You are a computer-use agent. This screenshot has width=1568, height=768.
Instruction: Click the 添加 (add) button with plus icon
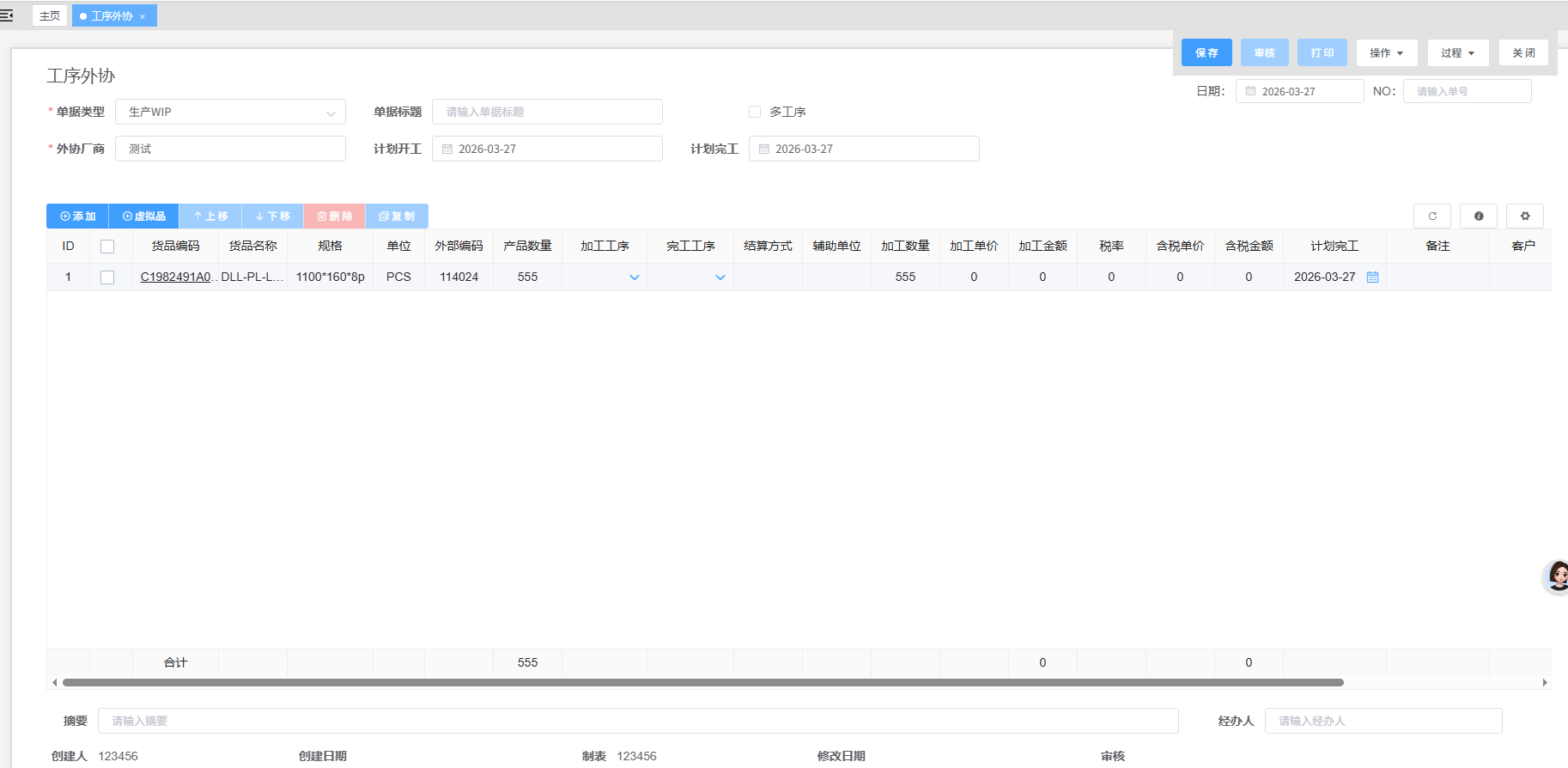pos(77,216)
